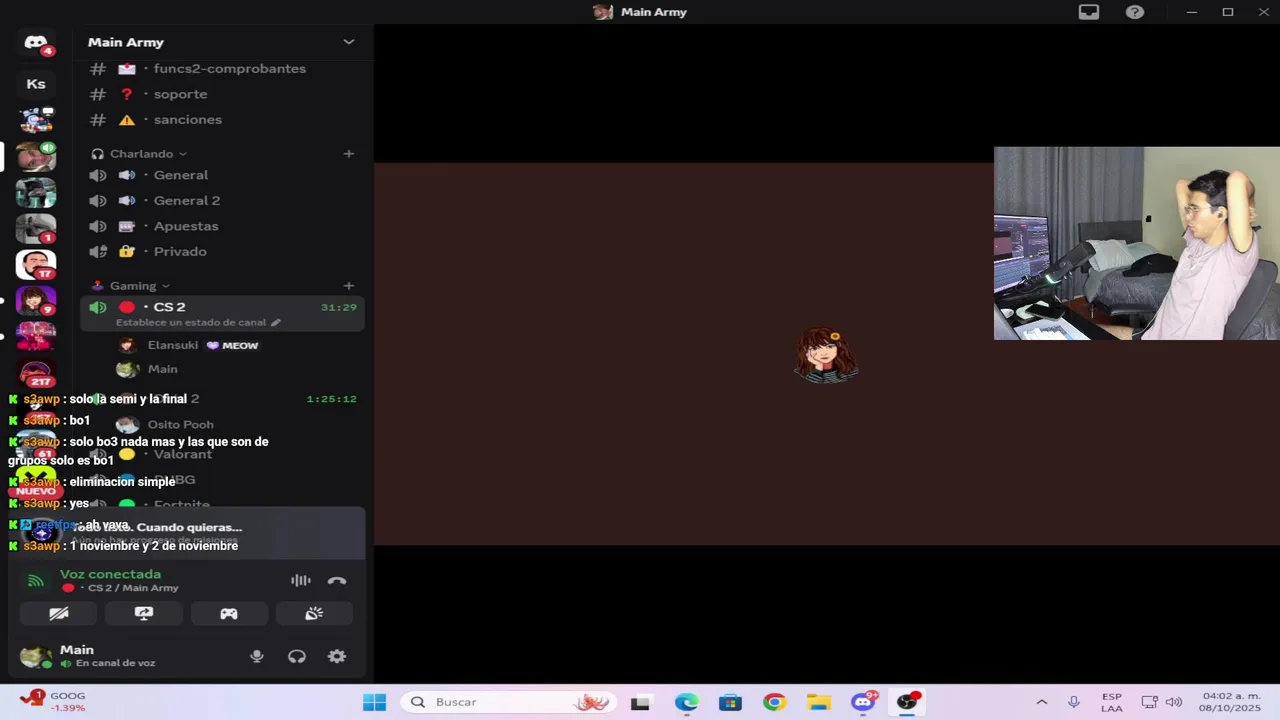Open Microsoft Store from taskbar

coord(730,702)
